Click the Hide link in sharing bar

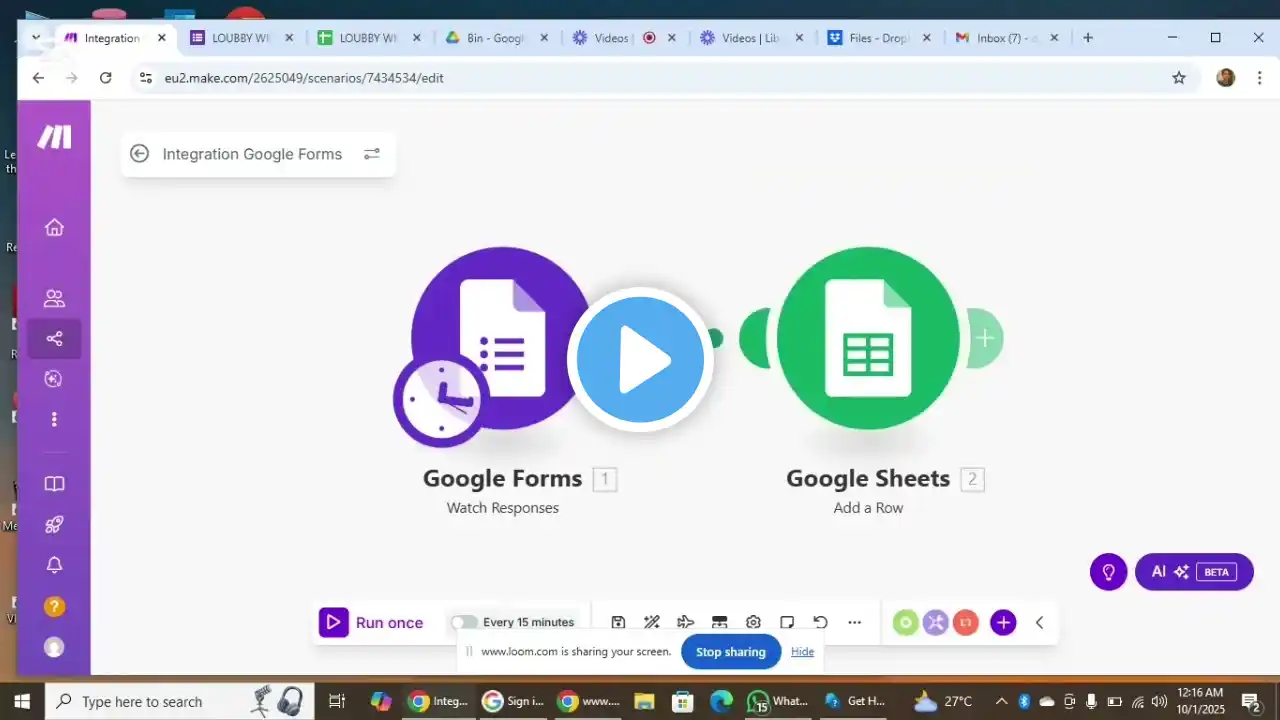[x=802, y=652]
